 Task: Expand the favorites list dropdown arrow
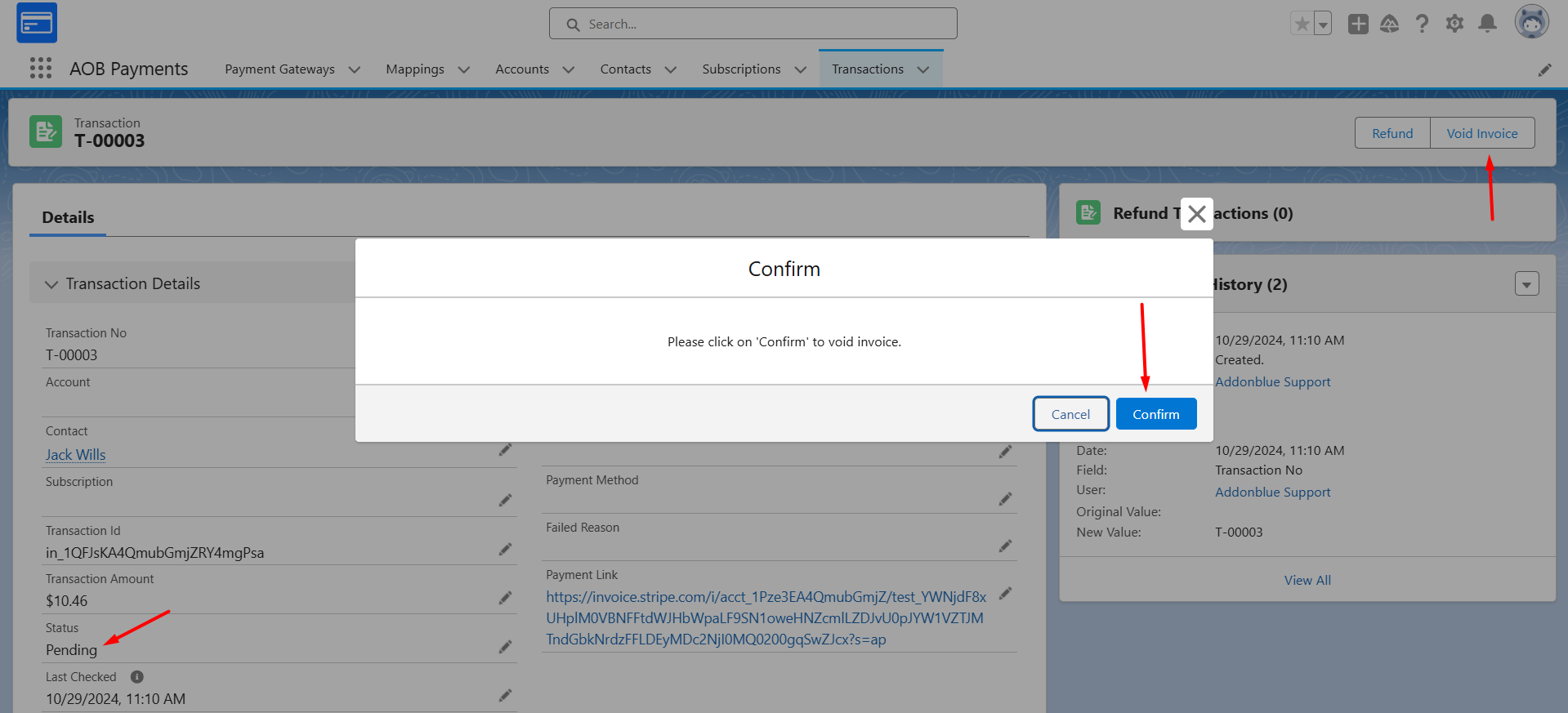(1323, 24)
